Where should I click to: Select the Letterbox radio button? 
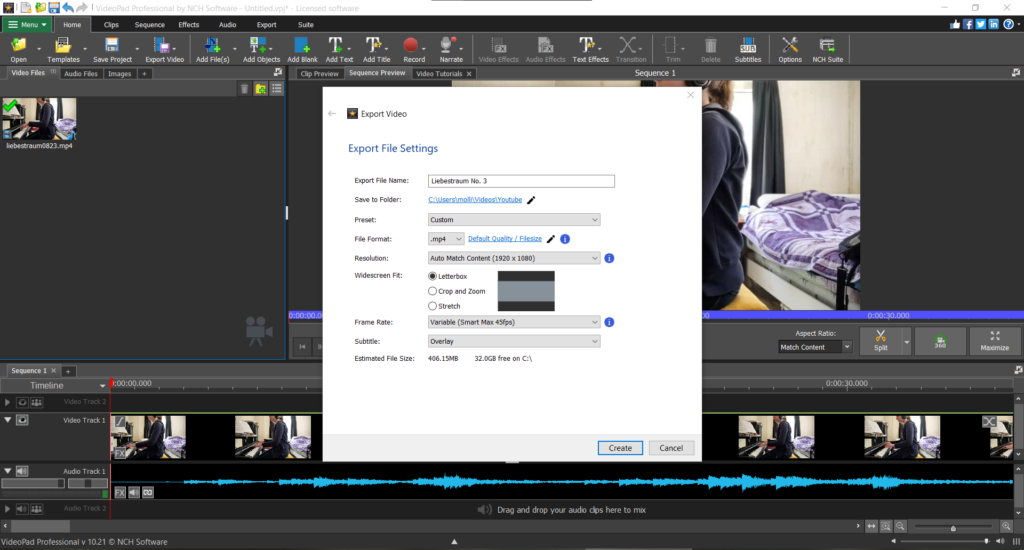[x=432, y=276]
